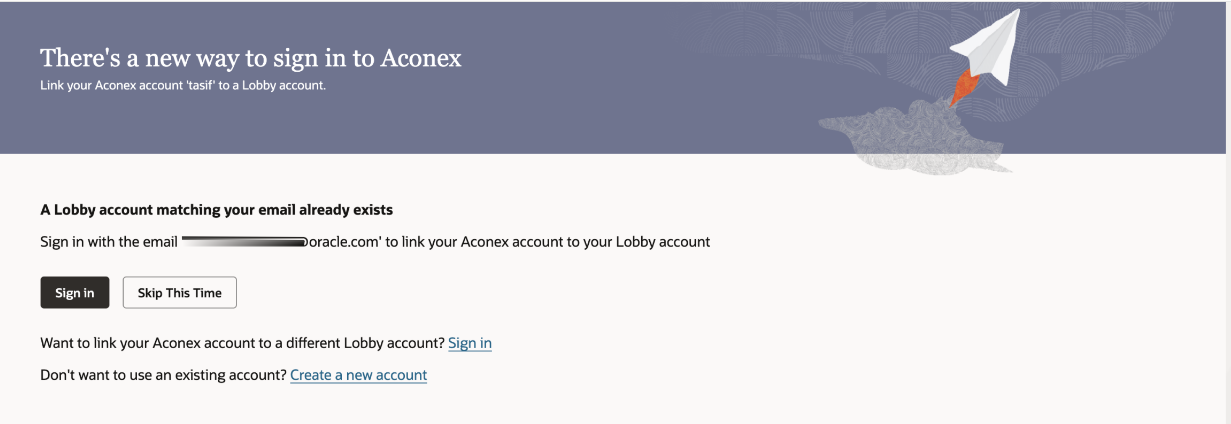Screen dimensions: 1231x424
Task: Click the orange trail beneath the paper plane
Action: 961,91
